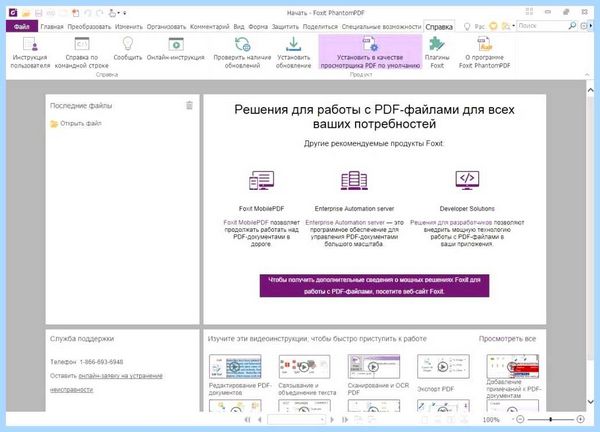Click the undo arrow in quick access toolbar
Screen dimensions: 600x432
[x=88, y=13]
